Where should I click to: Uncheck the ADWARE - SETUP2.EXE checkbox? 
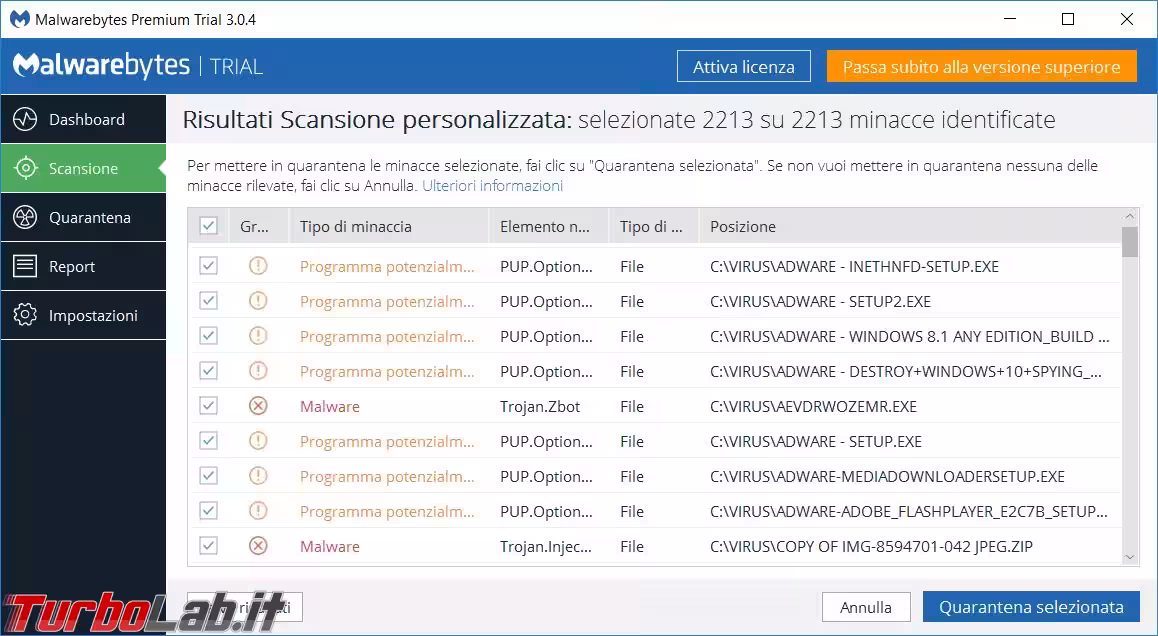point(208,302)
